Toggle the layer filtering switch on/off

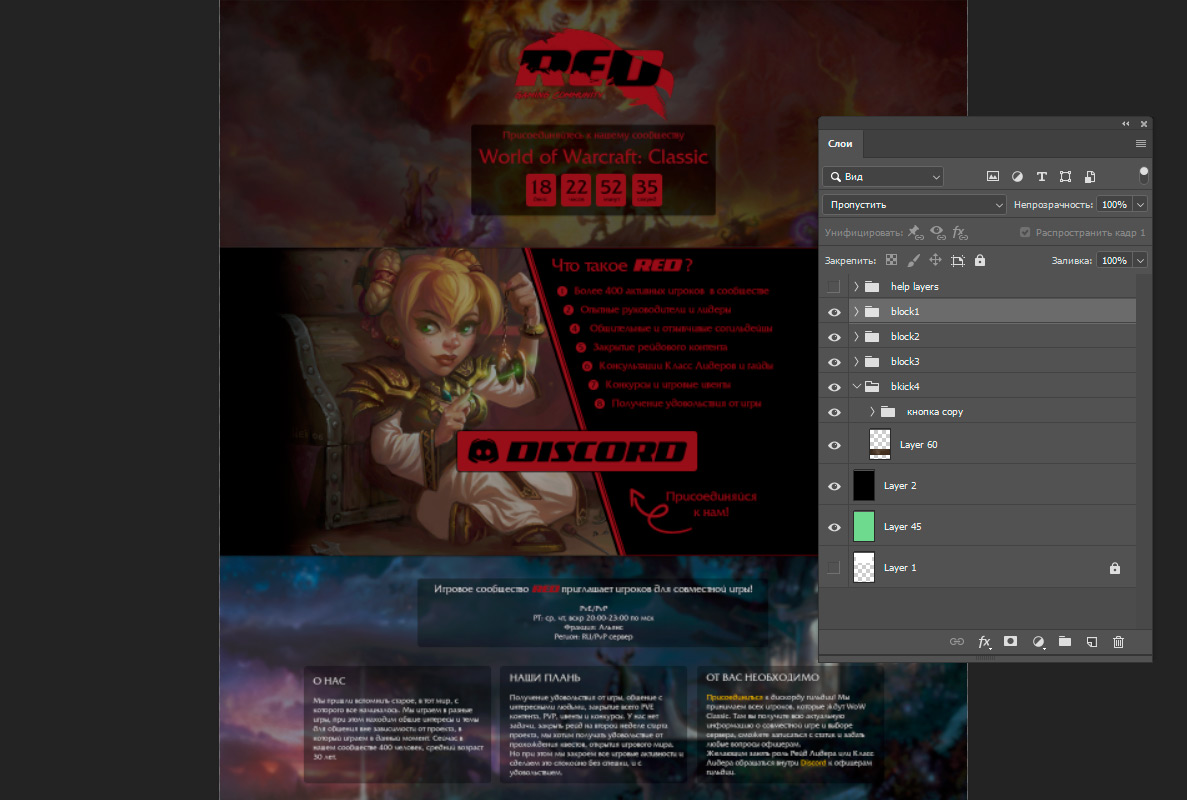(1144, 175)
